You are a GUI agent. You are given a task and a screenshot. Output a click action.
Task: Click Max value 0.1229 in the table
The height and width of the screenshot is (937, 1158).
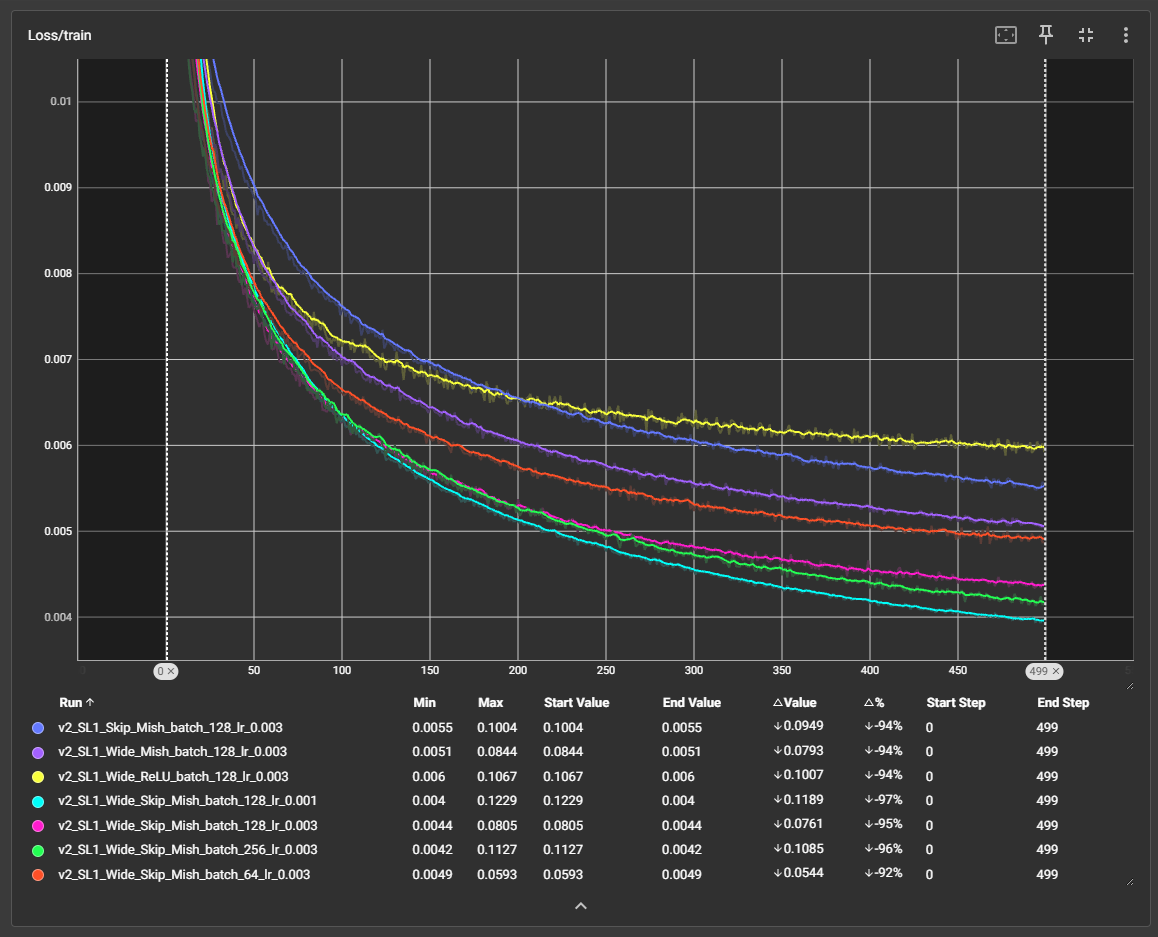497,800
